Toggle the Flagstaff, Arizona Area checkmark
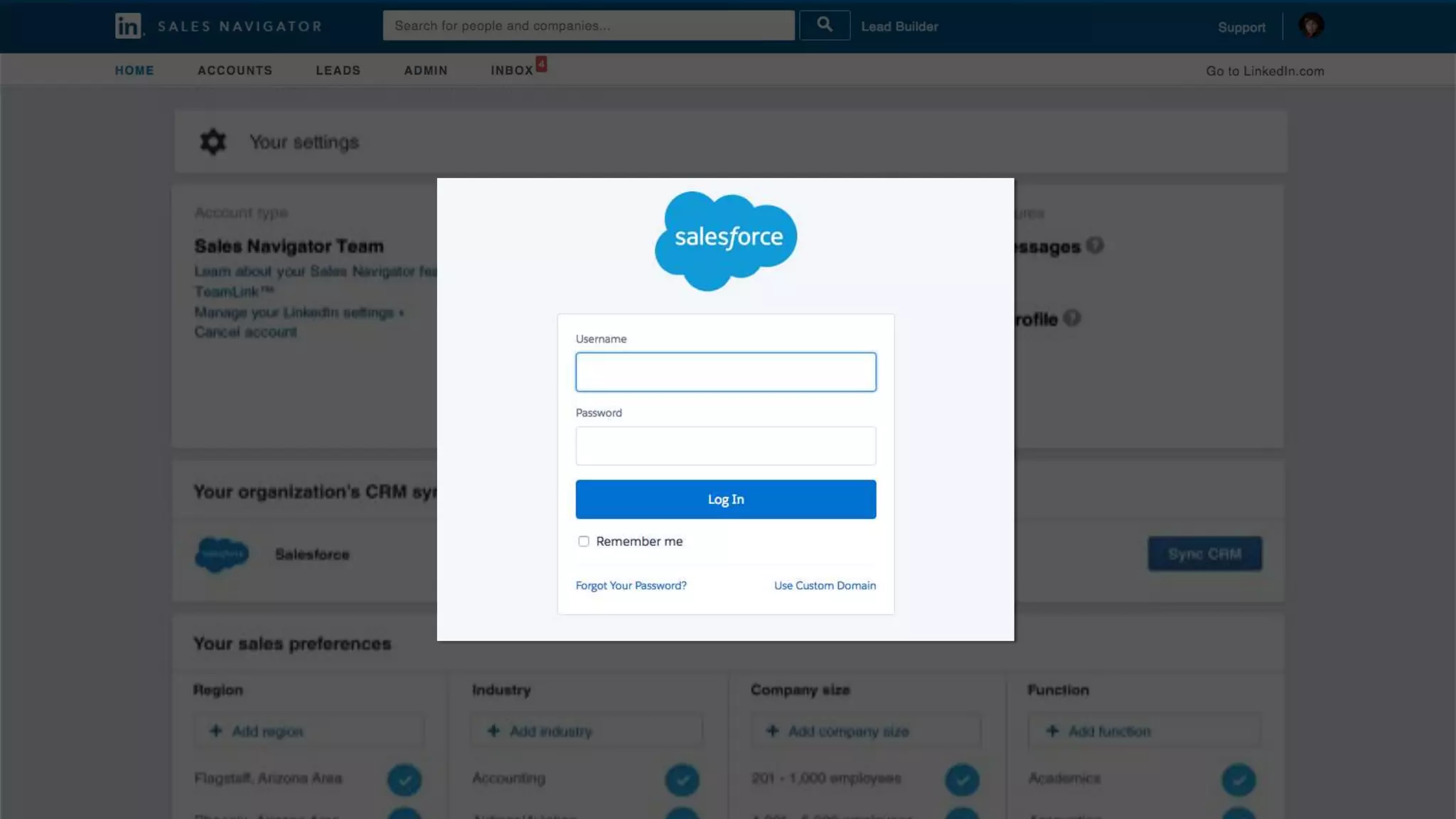Screen dimensions: 1456x819 click(x=405, y=779)
